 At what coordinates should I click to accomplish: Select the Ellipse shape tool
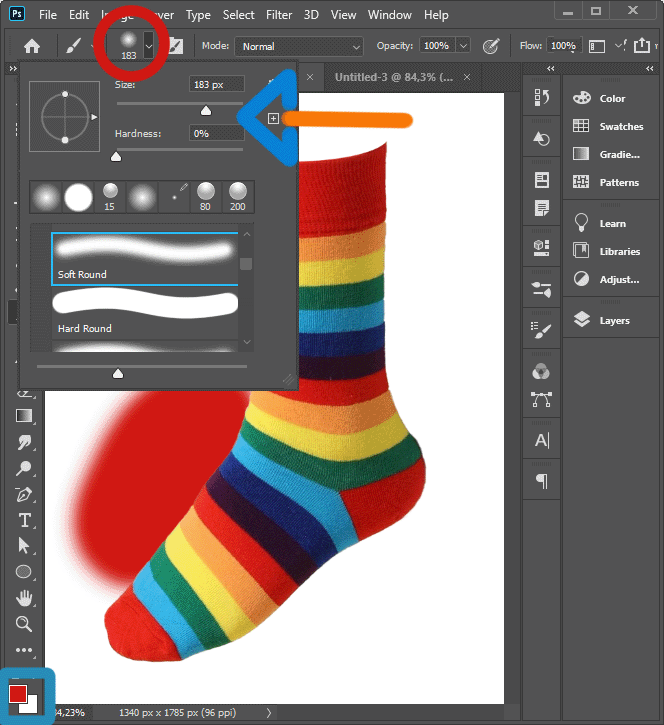click(24, 572)
